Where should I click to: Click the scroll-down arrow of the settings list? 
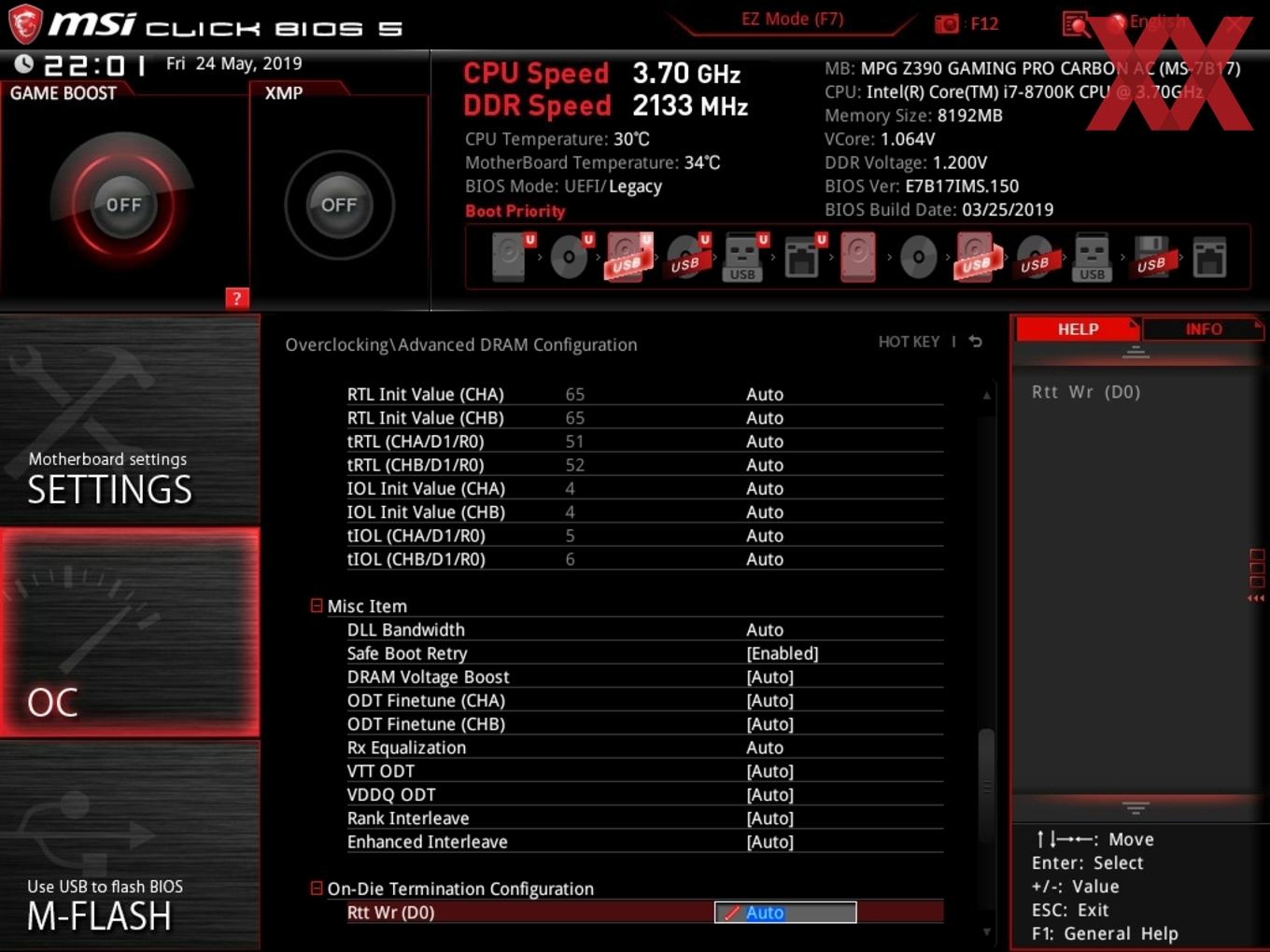(986, 931)
